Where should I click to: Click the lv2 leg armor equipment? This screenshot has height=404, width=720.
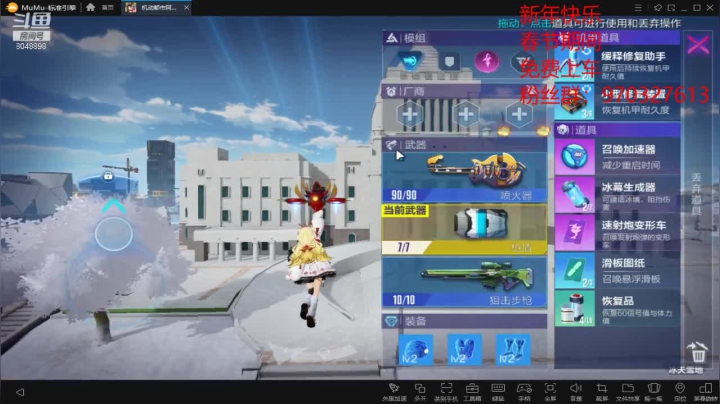click(513, 350)
